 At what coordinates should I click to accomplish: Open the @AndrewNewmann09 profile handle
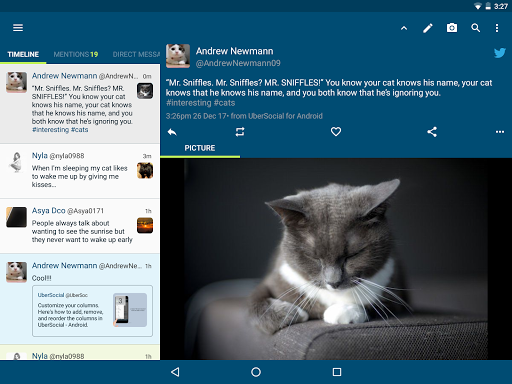(238, 63)
